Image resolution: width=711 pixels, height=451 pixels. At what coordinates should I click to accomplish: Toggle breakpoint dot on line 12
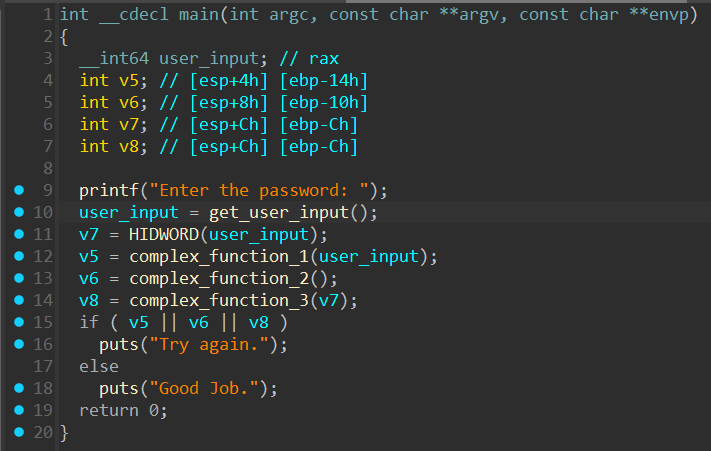19,256
